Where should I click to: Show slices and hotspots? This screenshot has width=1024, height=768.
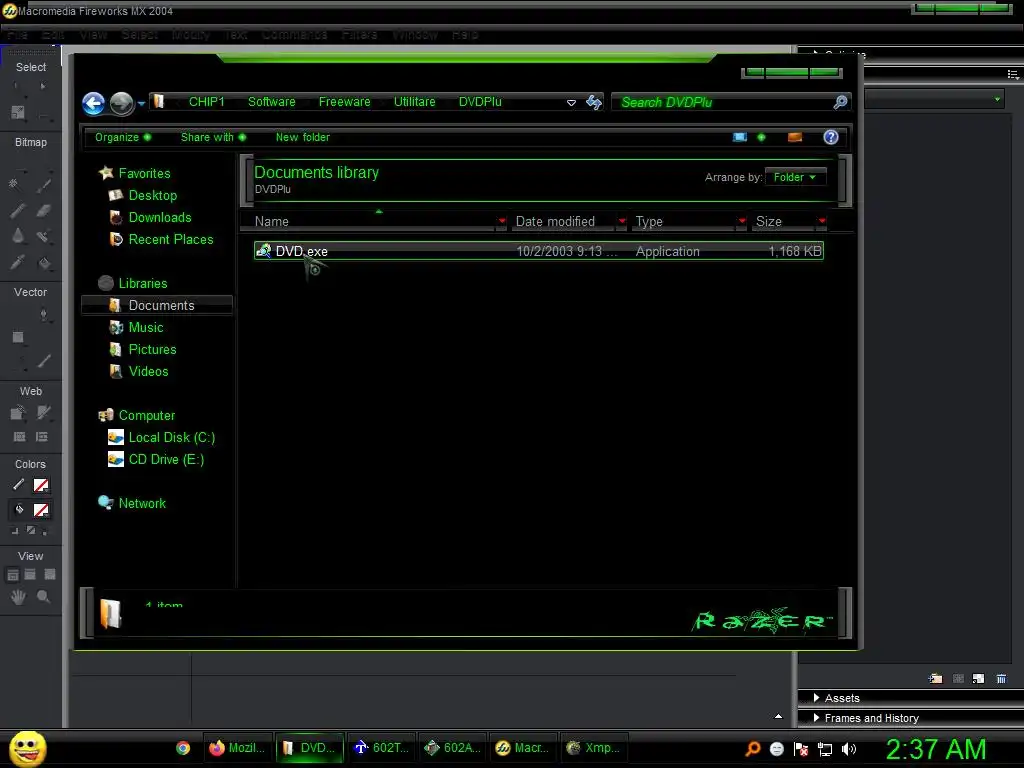(42, 437)
